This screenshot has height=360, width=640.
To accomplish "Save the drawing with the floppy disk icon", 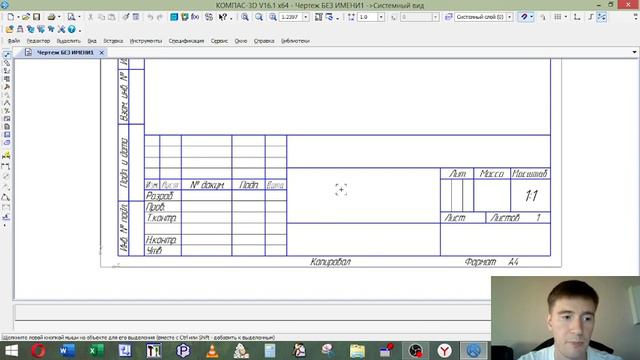I will pyautogui.click(x=37, y=17).
